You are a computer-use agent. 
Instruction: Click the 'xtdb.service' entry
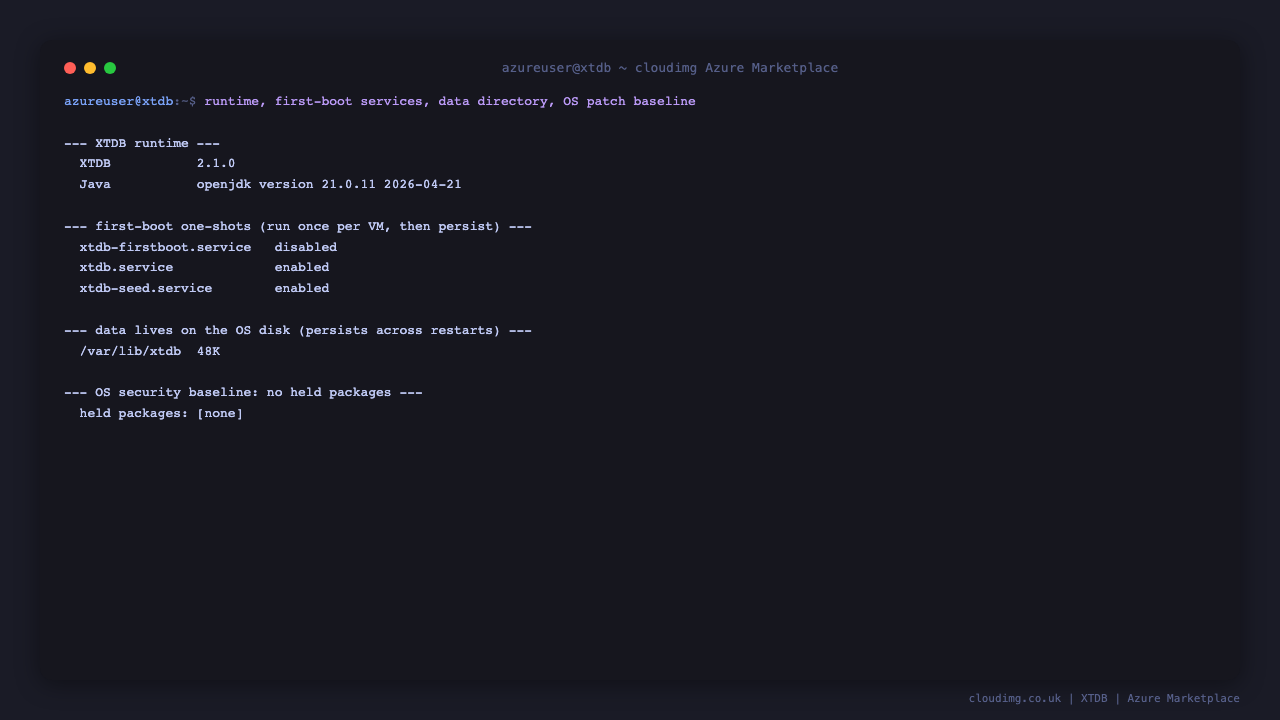click(x=127, y=268)
